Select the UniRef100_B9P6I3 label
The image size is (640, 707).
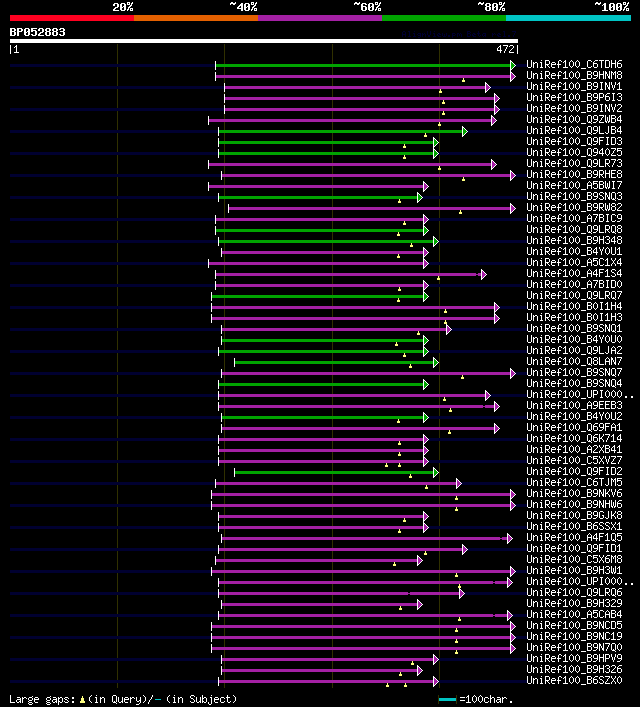(x=574, y=97)
